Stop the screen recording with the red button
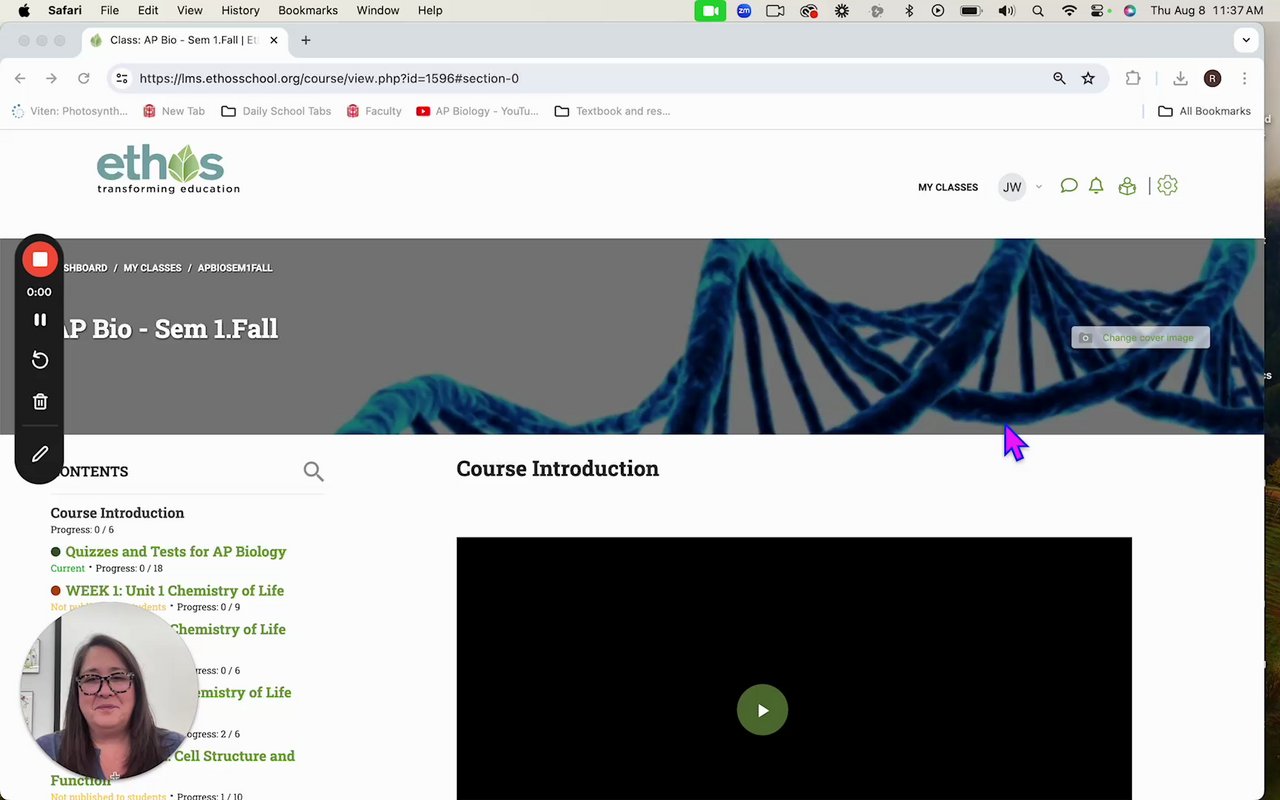Viewport: 1280px width, 800px height. pos(40,260)
